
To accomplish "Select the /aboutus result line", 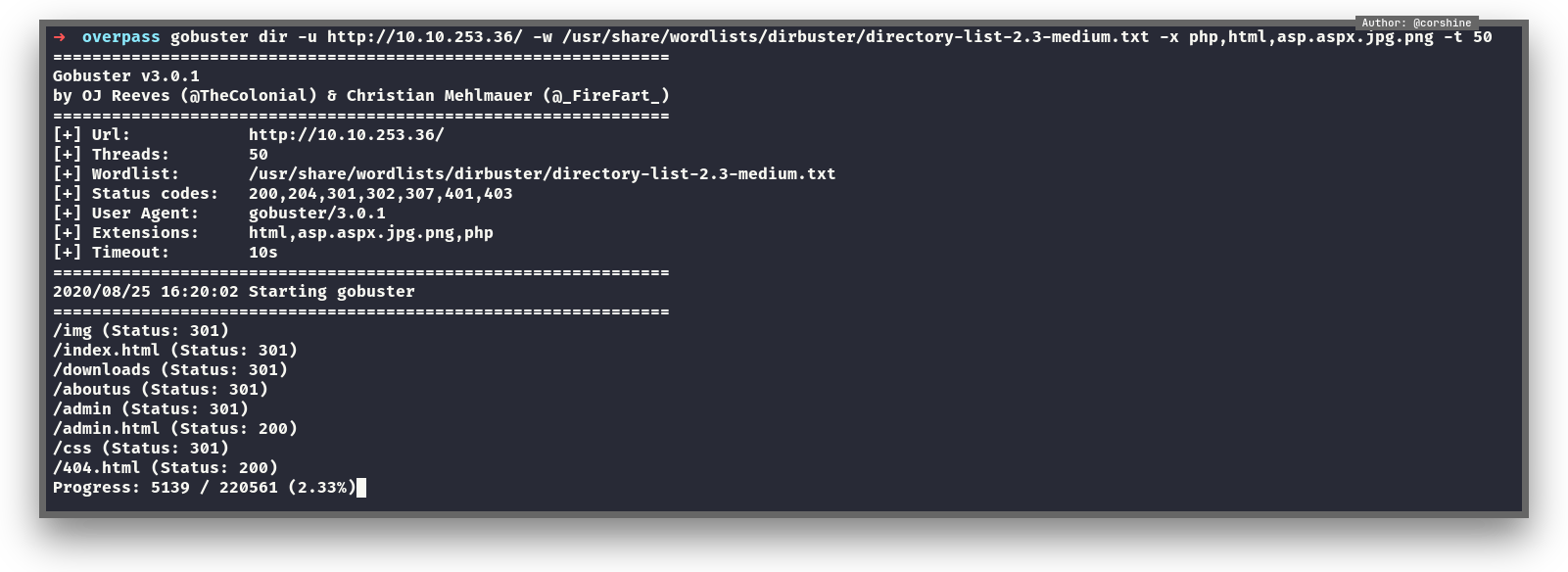I will 160,390.
